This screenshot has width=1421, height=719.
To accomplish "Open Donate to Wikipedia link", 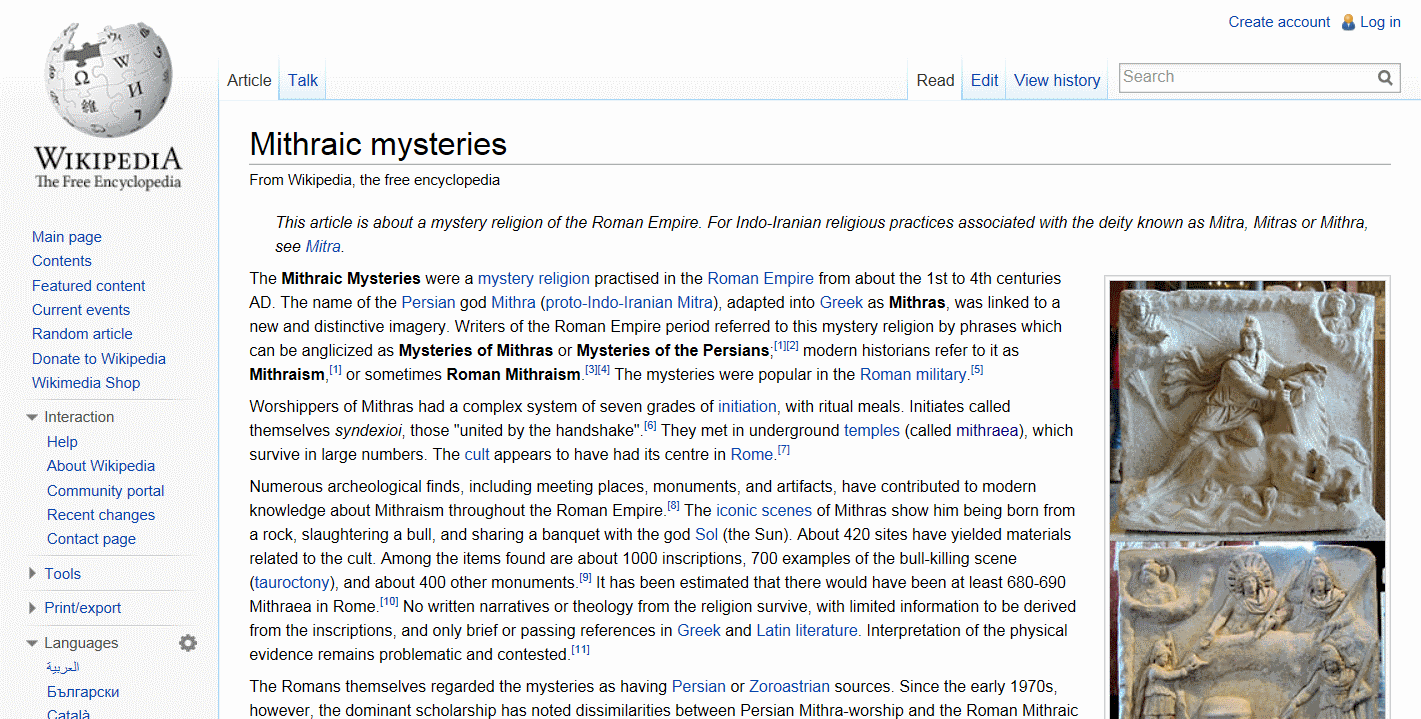I will click(x=99, y=359).
